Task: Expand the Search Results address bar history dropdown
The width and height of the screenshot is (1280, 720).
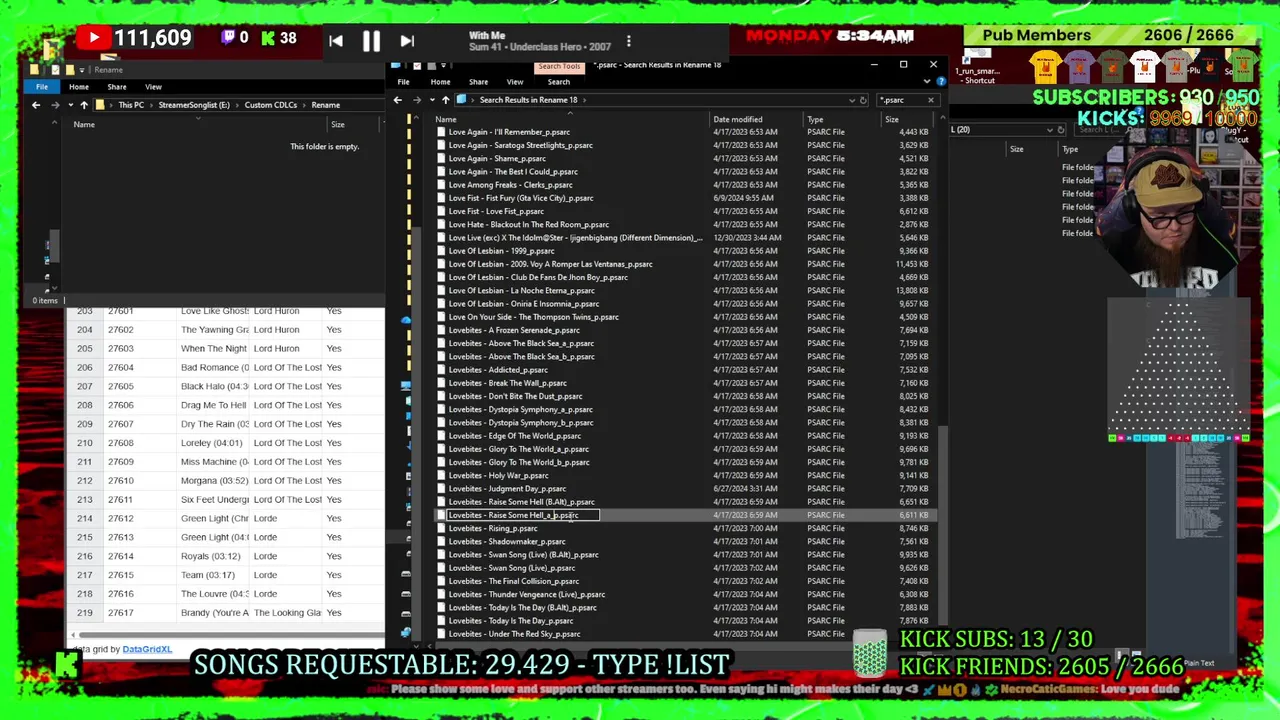Action: [x=851, y=100]
